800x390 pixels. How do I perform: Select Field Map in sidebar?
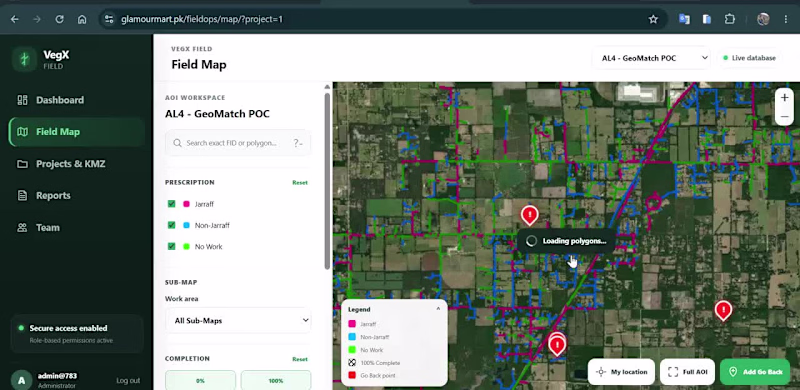77,132
